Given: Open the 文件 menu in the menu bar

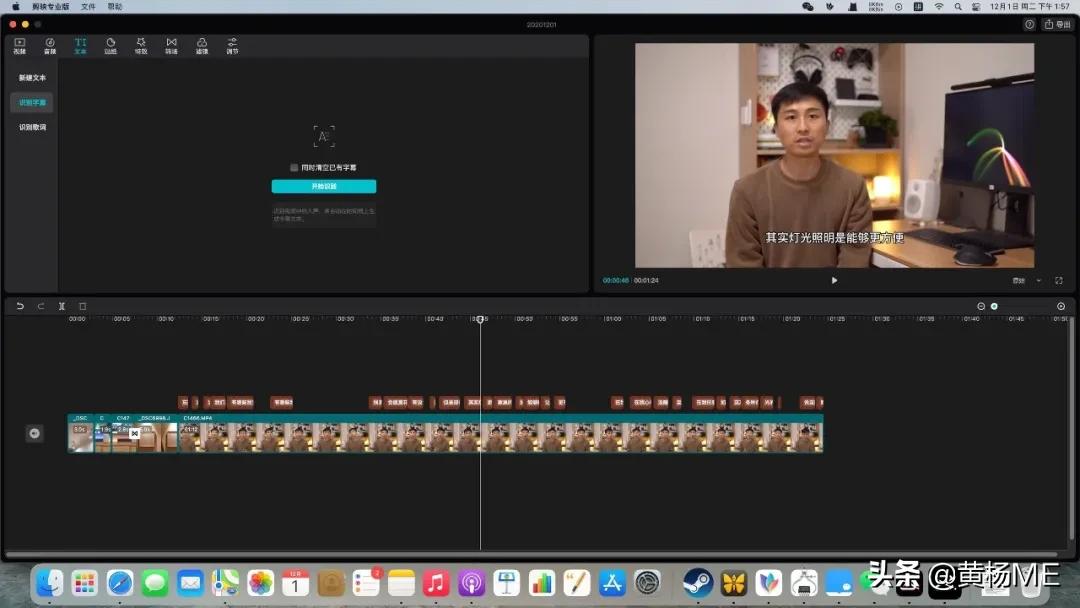Looking at the screenshot, I should coord(88,8).
